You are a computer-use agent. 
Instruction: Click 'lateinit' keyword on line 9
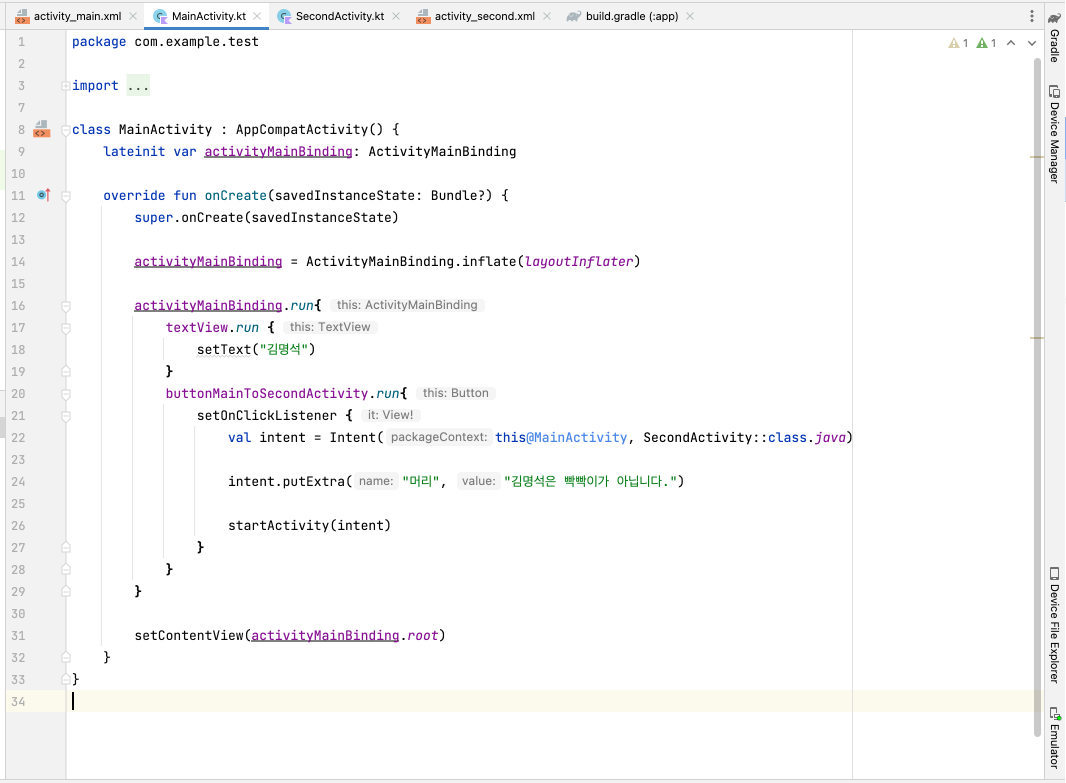(134, 152)
